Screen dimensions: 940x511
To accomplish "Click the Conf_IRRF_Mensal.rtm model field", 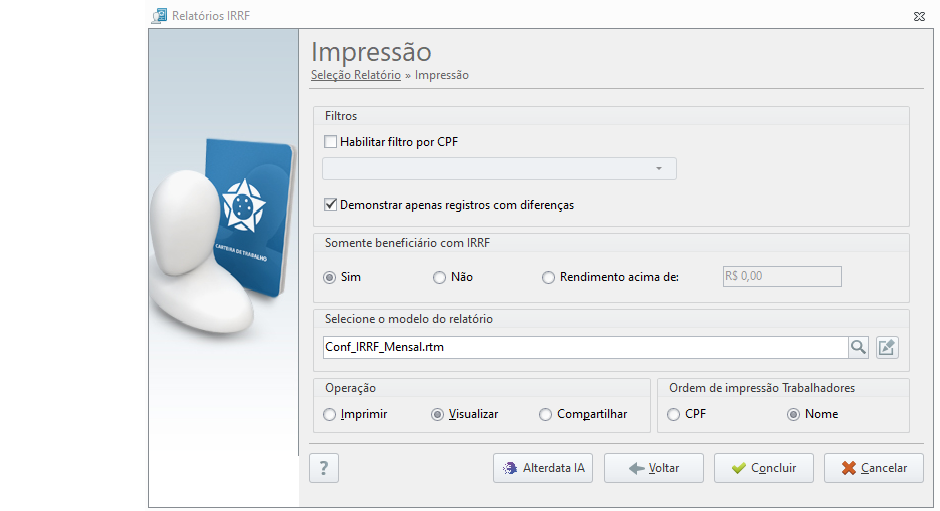I will coord(585,347).
